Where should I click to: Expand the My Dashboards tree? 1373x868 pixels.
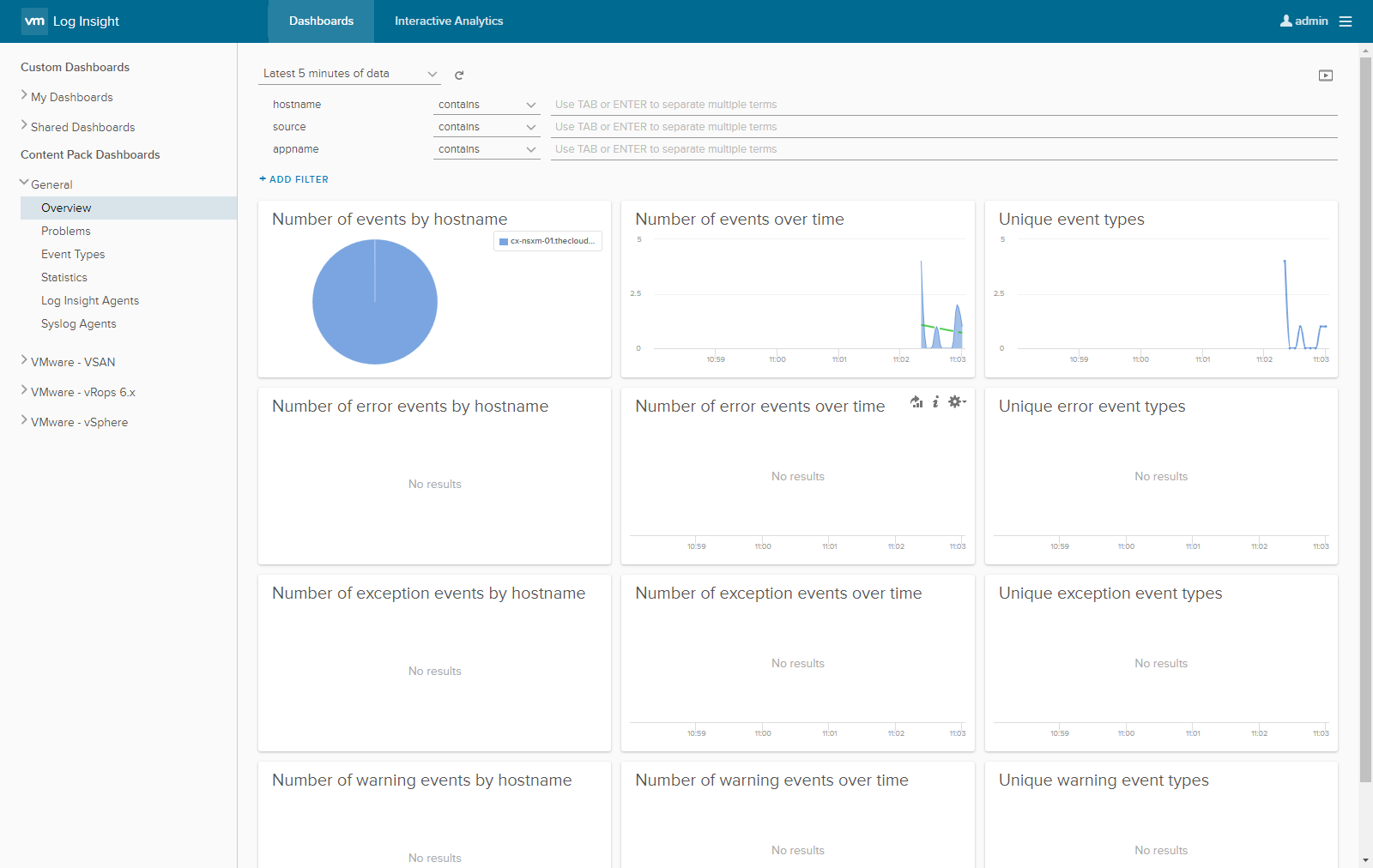pyautogui.click(x=24, y=96)
